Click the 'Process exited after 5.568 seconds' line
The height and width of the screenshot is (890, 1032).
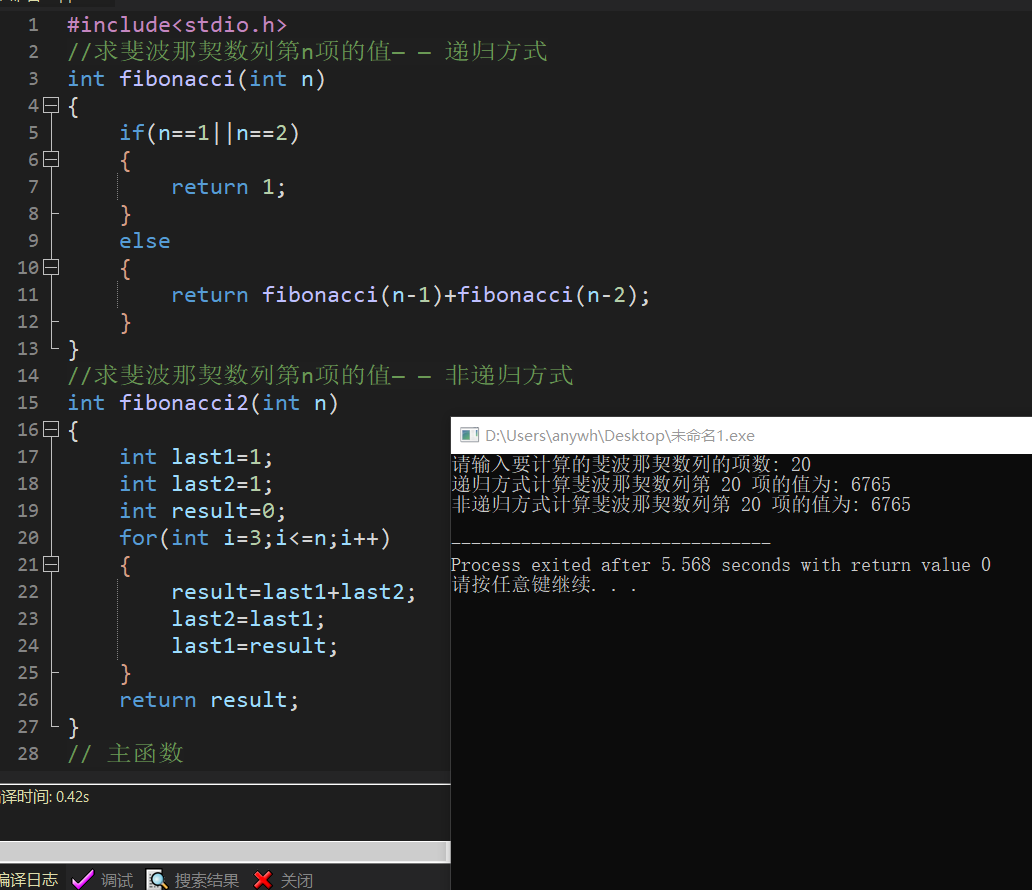[721, 565]
